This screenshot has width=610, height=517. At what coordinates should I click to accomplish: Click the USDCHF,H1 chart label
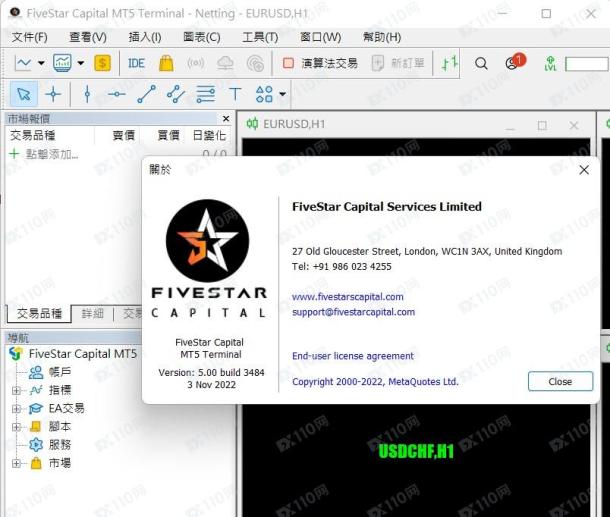pos(416,452)
